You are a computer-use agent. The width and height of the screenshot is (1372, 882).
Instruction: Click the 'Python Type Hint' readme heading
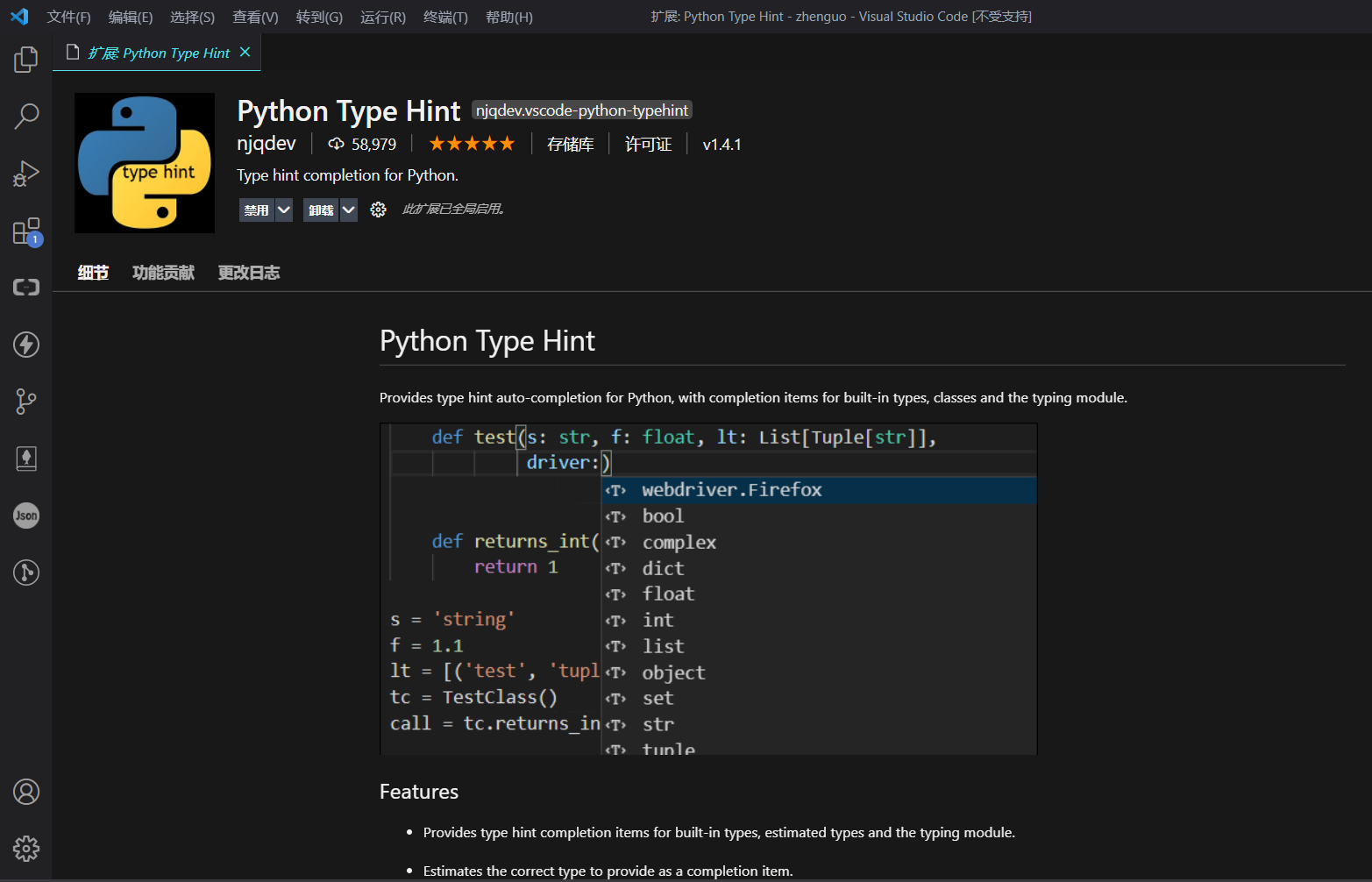tap(487, 340)
